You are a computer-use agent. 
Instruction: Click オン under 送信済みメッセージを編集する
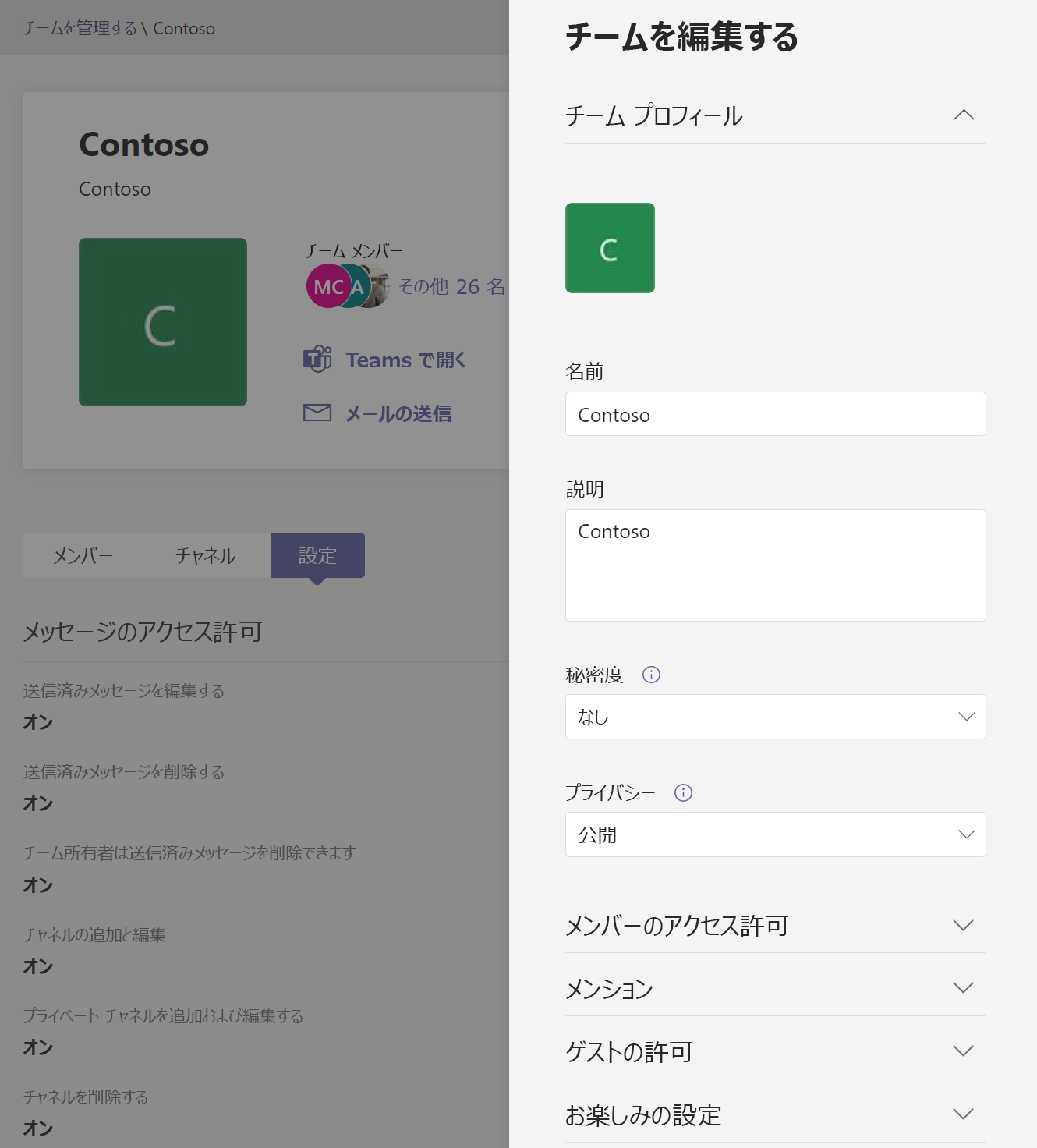pos(38,722)
